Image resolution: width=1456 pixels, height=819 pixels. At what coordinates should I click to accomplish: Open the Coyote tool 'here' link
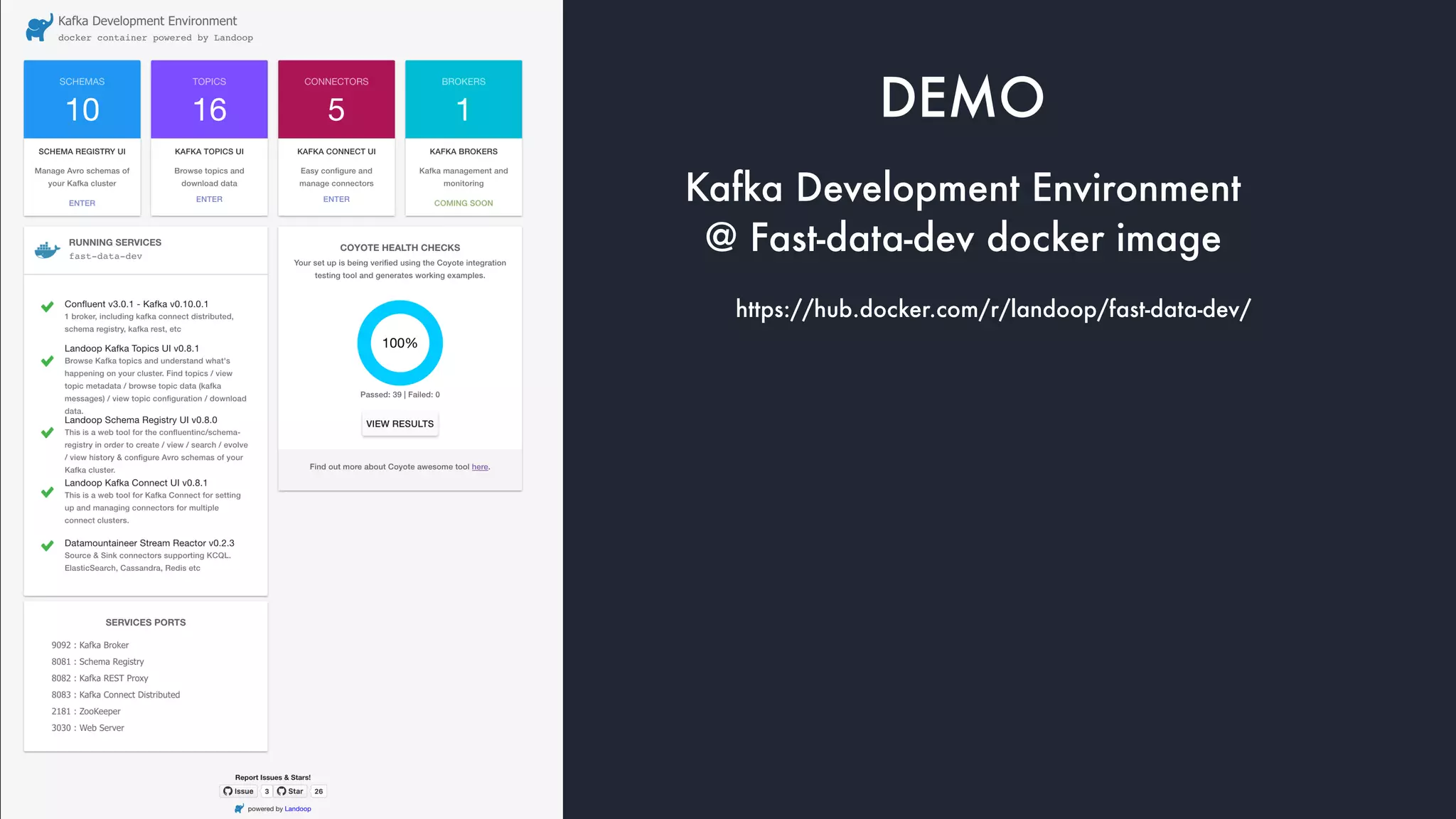point(480,467)
